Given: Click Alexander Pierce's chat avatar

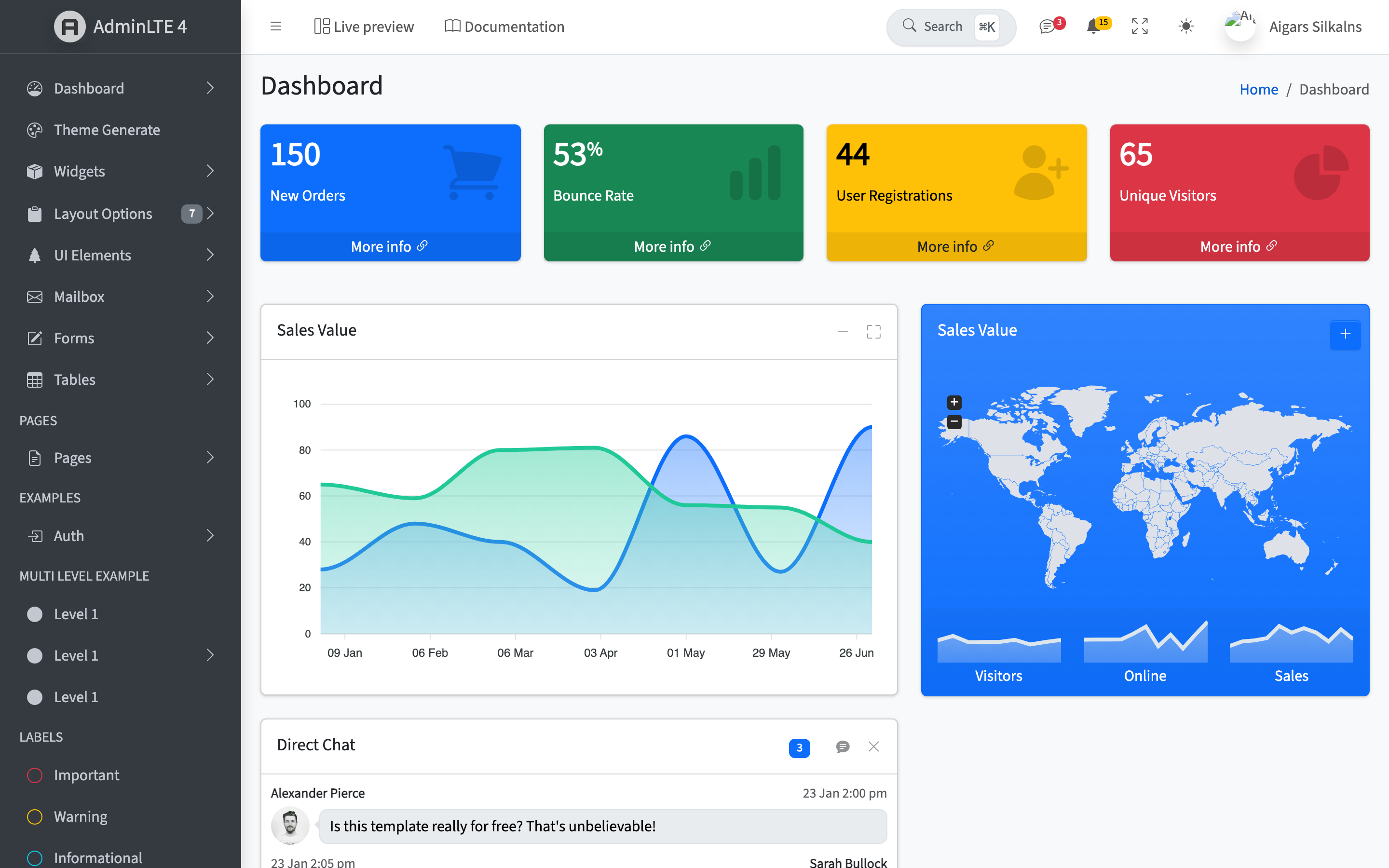Looking at the screenshot, I should (x=290, y=826).
